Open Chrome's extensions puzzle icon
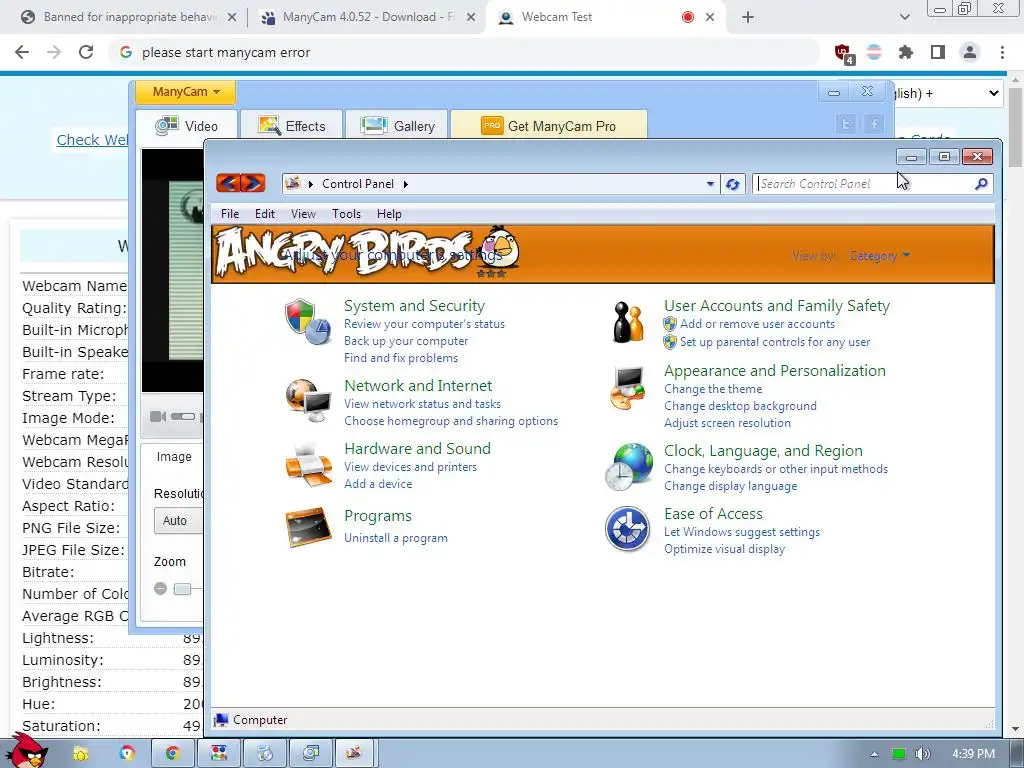This screenshot has width=1024, height=768. point(906,52)
